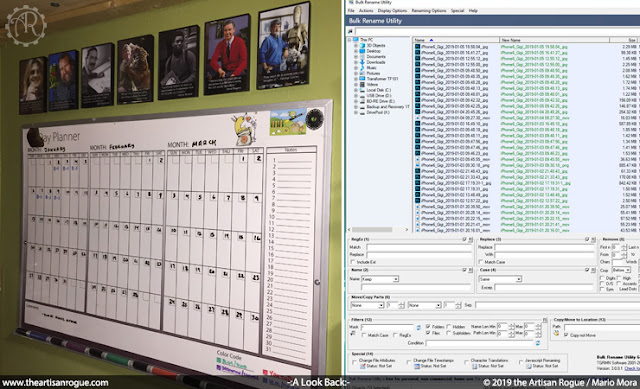Enable the Change File Attributes checkbox
This screenshot has width=640, height=389.
(354, 362)
